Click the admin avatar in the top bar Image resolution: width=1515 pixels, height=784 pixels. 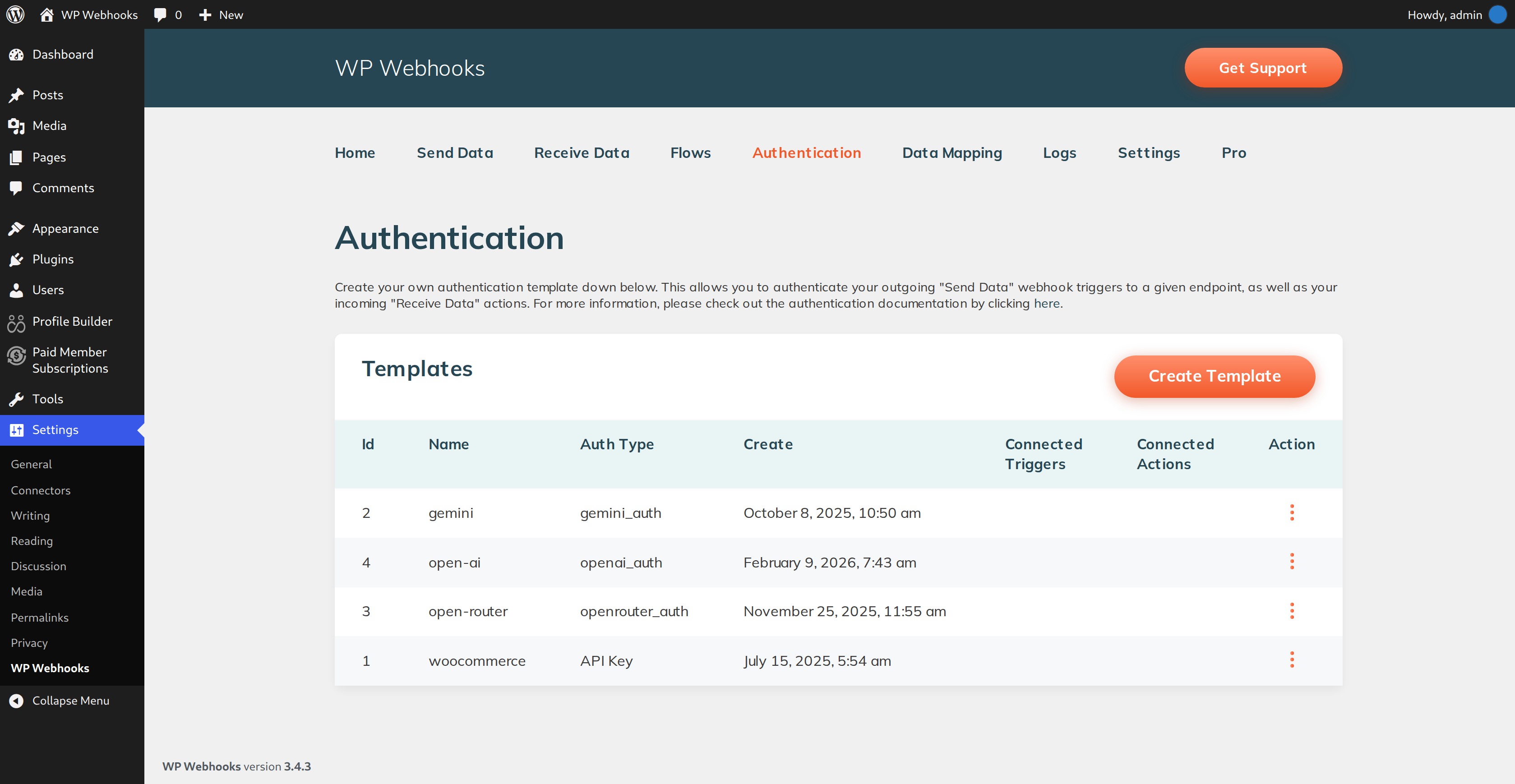(x=1497, y=15)
